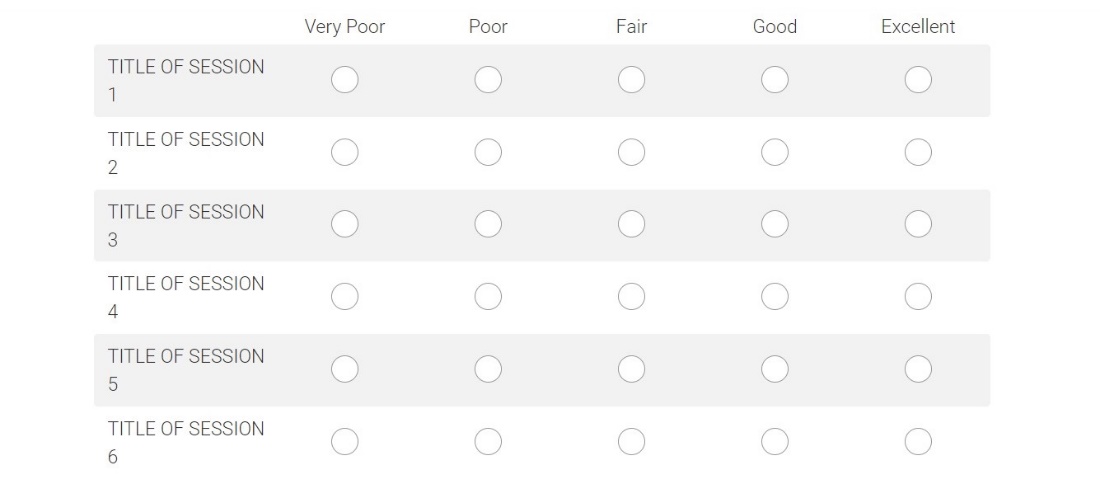Mark Session 4 as Very Poor

tap(344, 297)
